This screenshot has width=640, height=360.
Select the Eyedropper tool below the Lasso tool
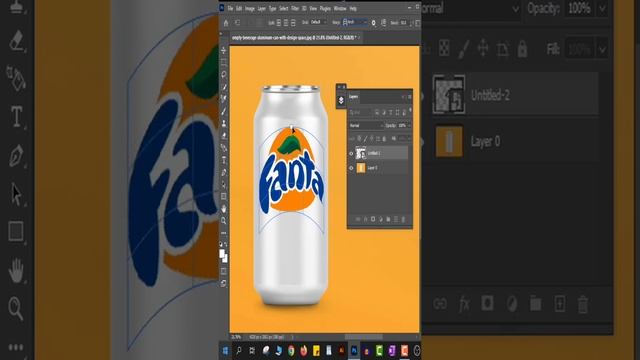click(224, 87)
